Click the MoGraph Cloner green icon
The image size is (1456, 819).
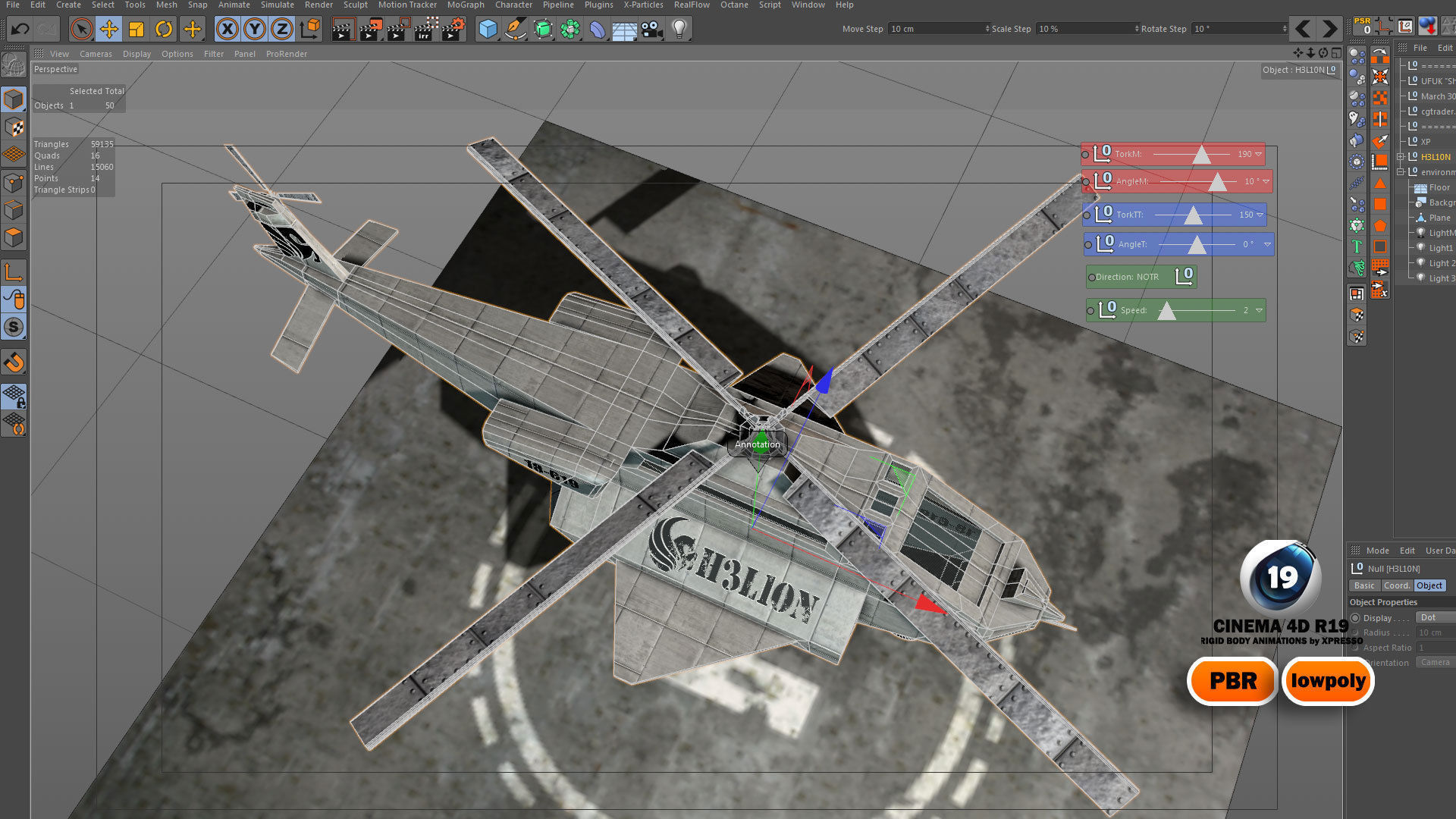click(x=570, y=30)
